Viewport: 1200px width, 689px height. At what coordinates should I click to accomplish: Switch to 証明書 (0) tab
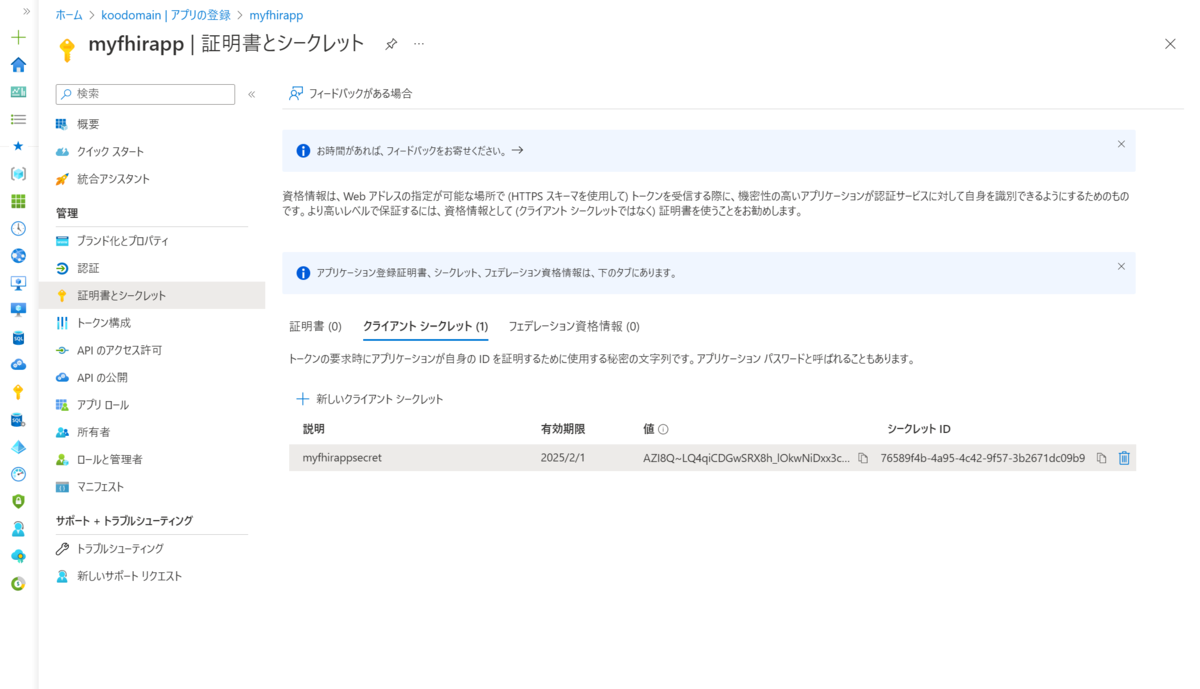(x=315, y=326)
